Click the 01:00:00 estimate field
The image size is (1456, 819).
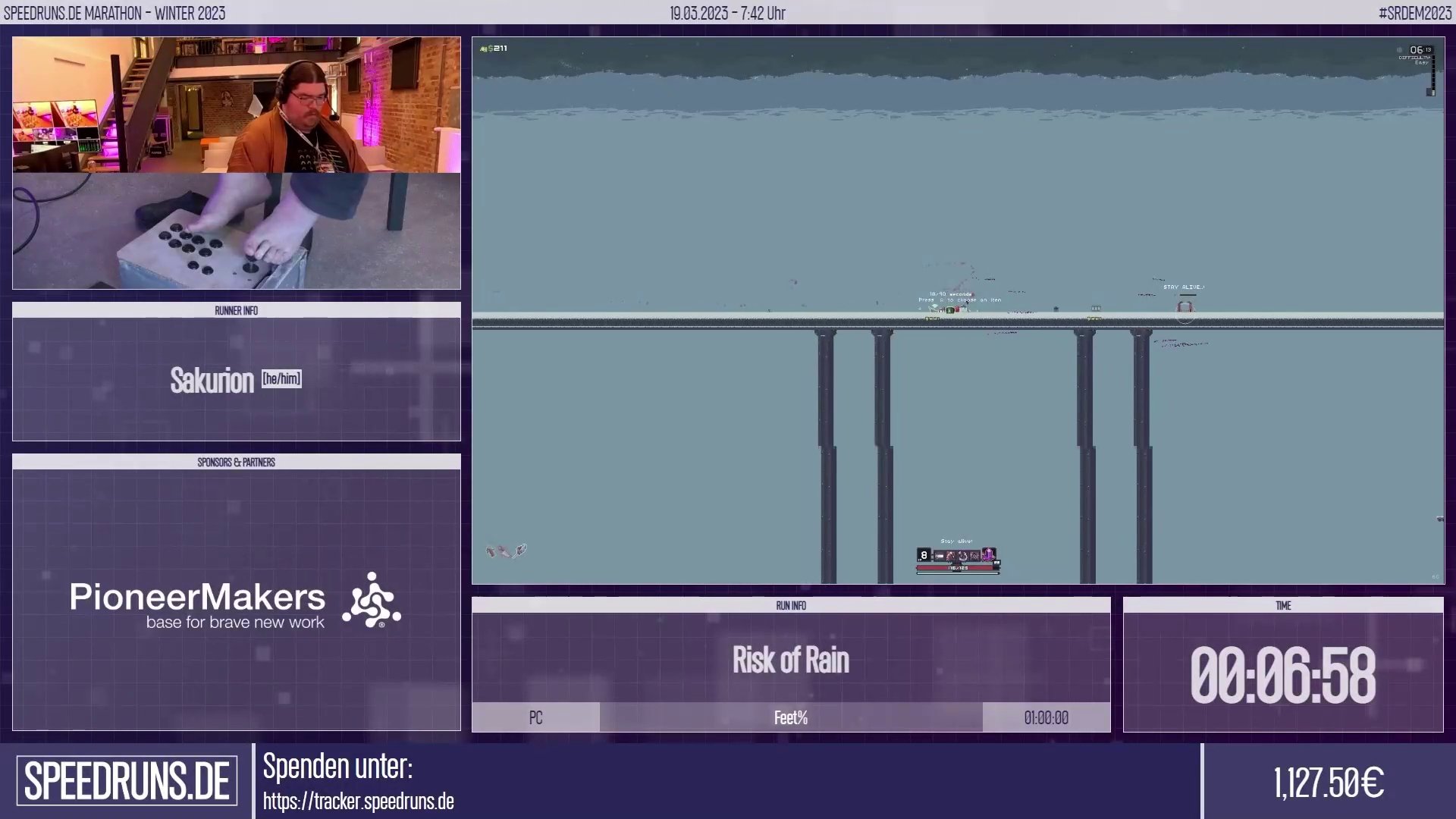point(1046,717)
